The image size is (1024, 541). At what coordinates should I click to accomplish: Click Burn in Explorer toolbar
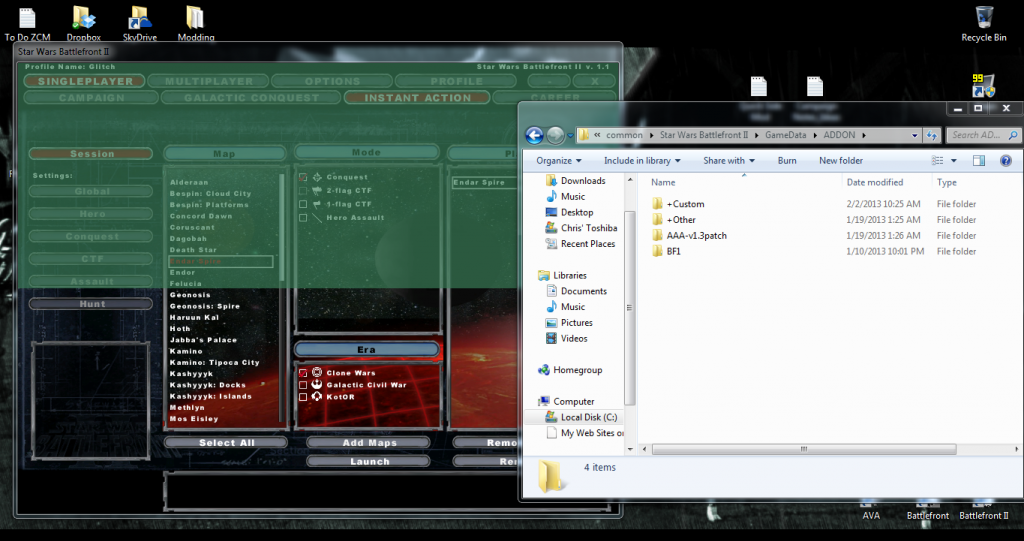pyautogui.click(x=787, y=160)
